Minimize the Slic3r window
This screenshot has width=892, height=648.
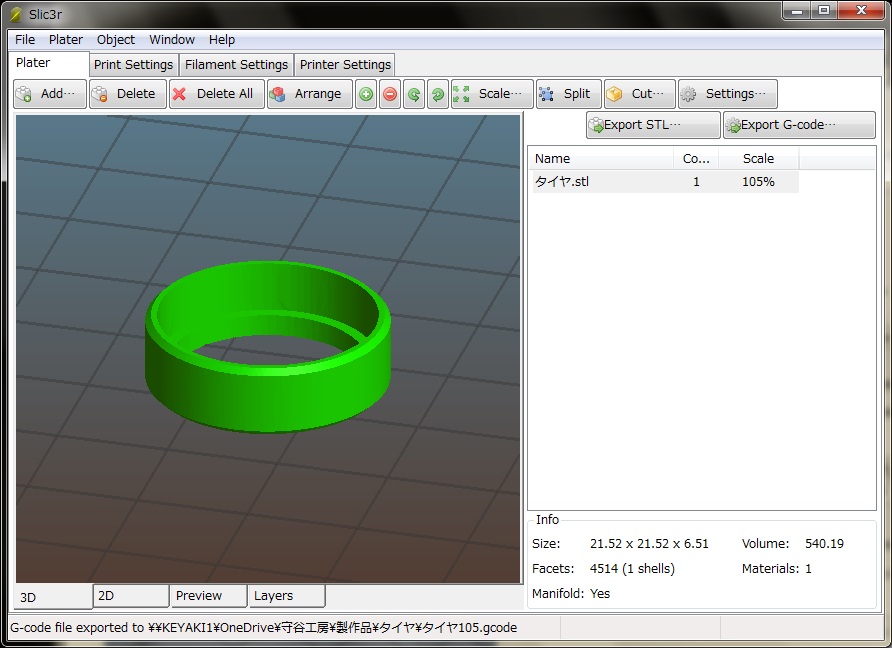point(797,11)
